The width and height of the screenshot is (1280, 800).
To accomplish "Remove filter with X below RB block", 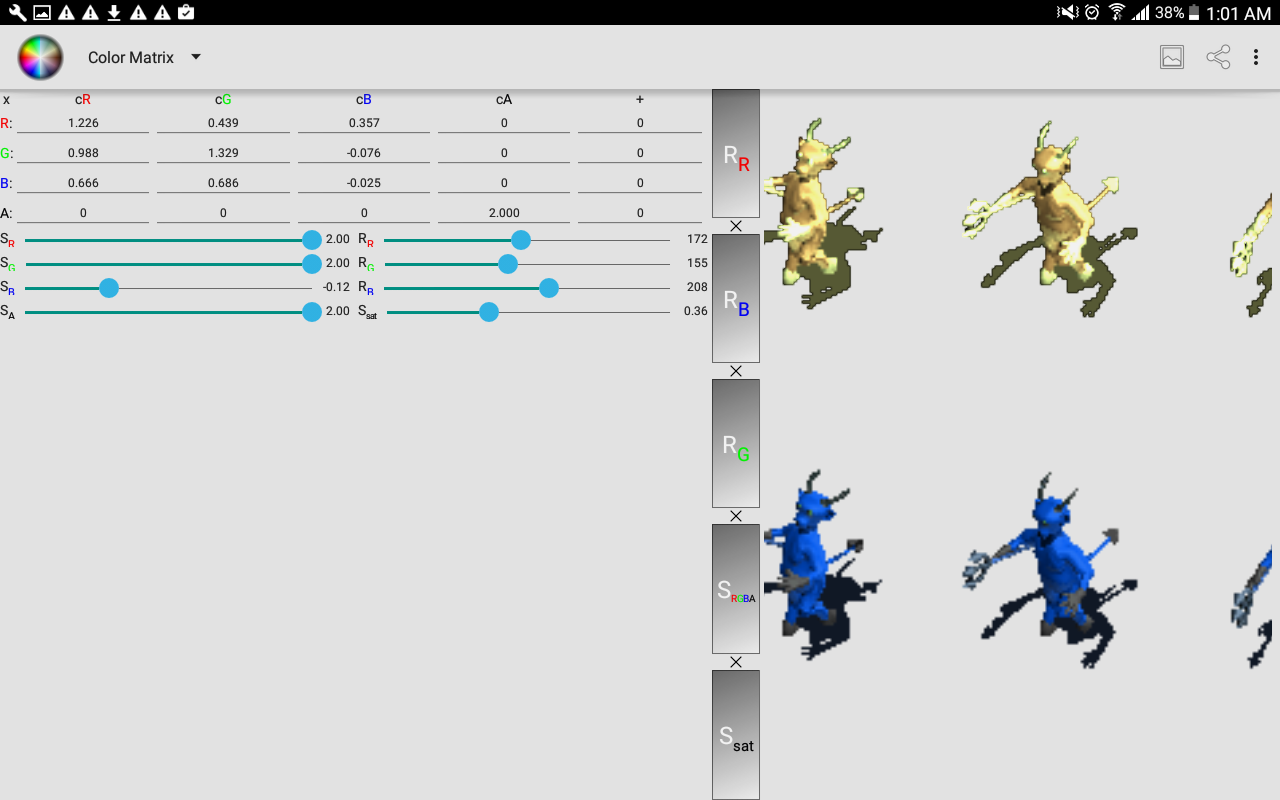I will point(736,371).
